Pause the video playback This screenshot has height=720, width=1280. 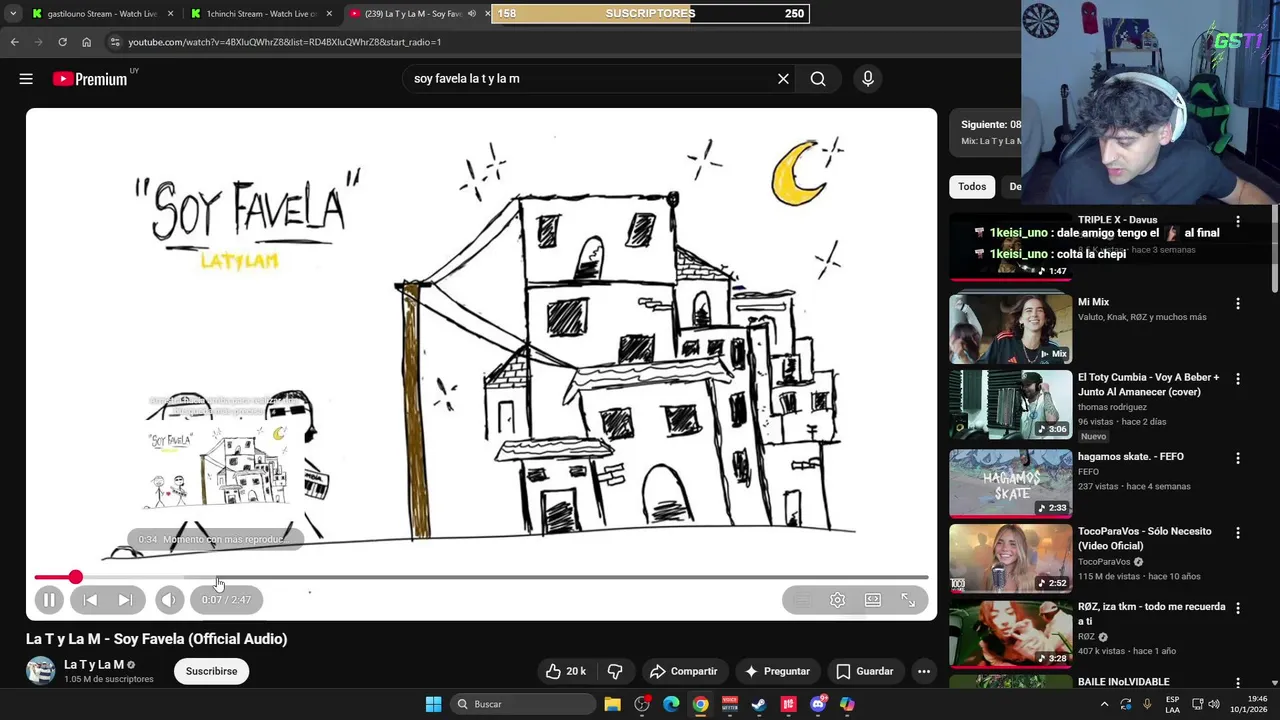49,600
